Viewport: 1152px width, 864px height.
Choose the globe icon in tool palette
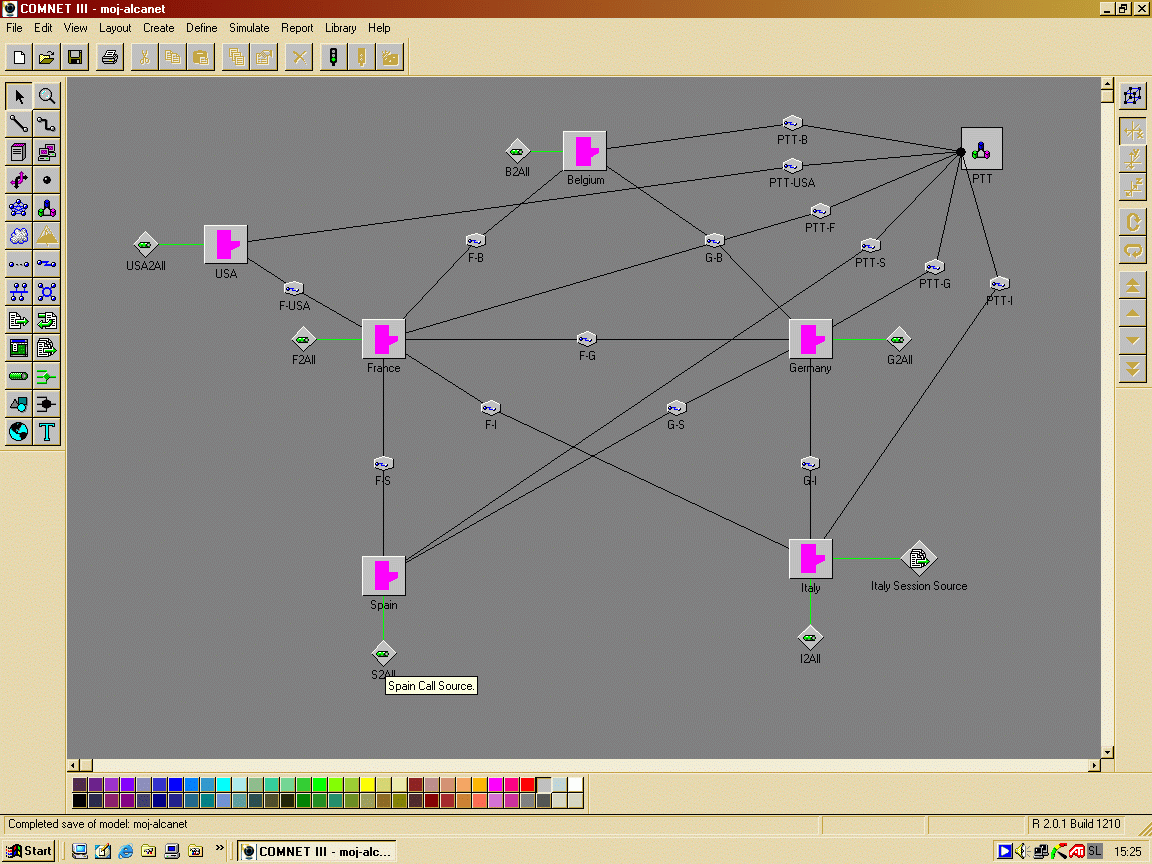click(x=19, y=432)
